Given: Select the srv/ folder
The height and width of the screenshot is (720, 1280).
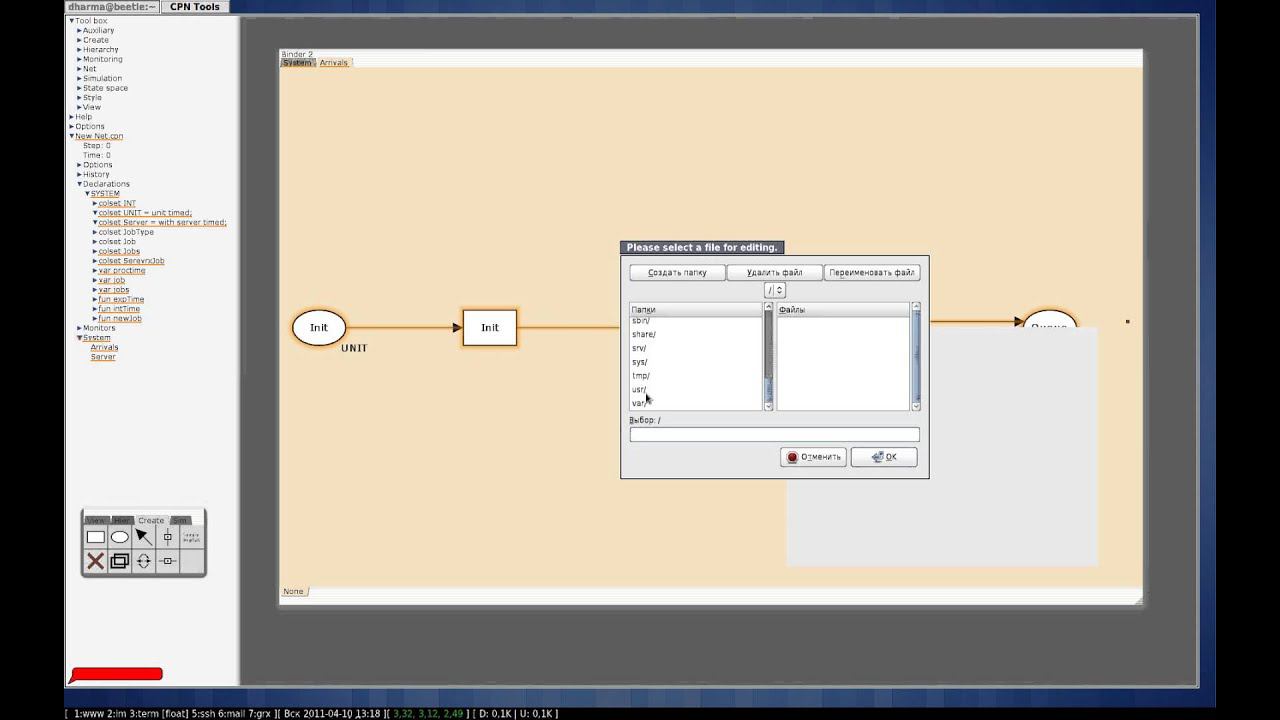Looking at the screenshot, I should (x=640, y=348).
